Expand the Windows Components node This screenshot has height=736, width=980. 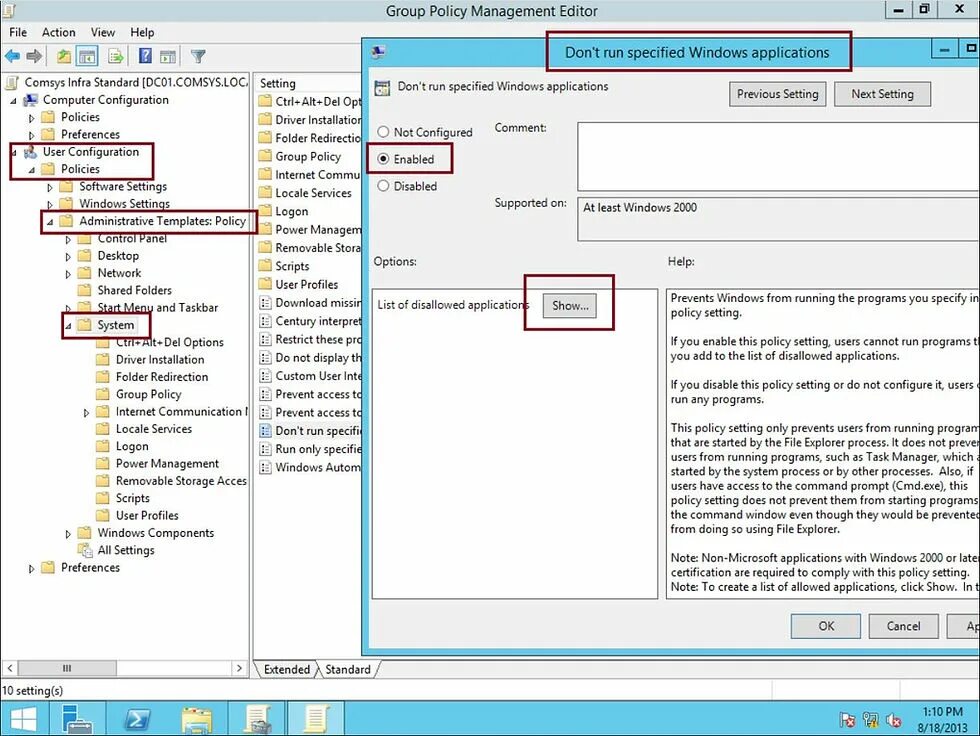click(x=68, y=533)
